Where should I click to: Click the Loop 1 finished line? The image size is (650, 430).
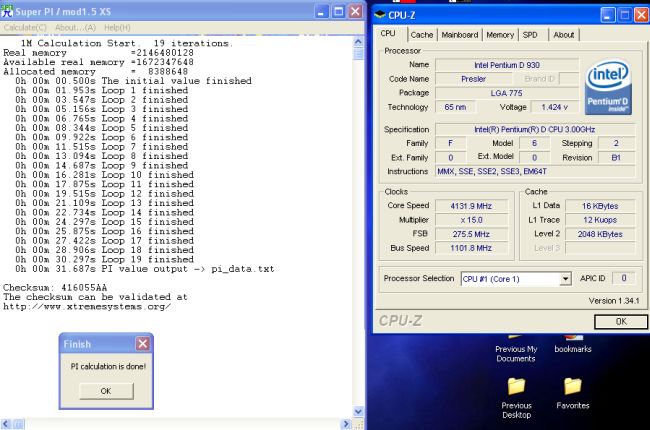point(102,90)
